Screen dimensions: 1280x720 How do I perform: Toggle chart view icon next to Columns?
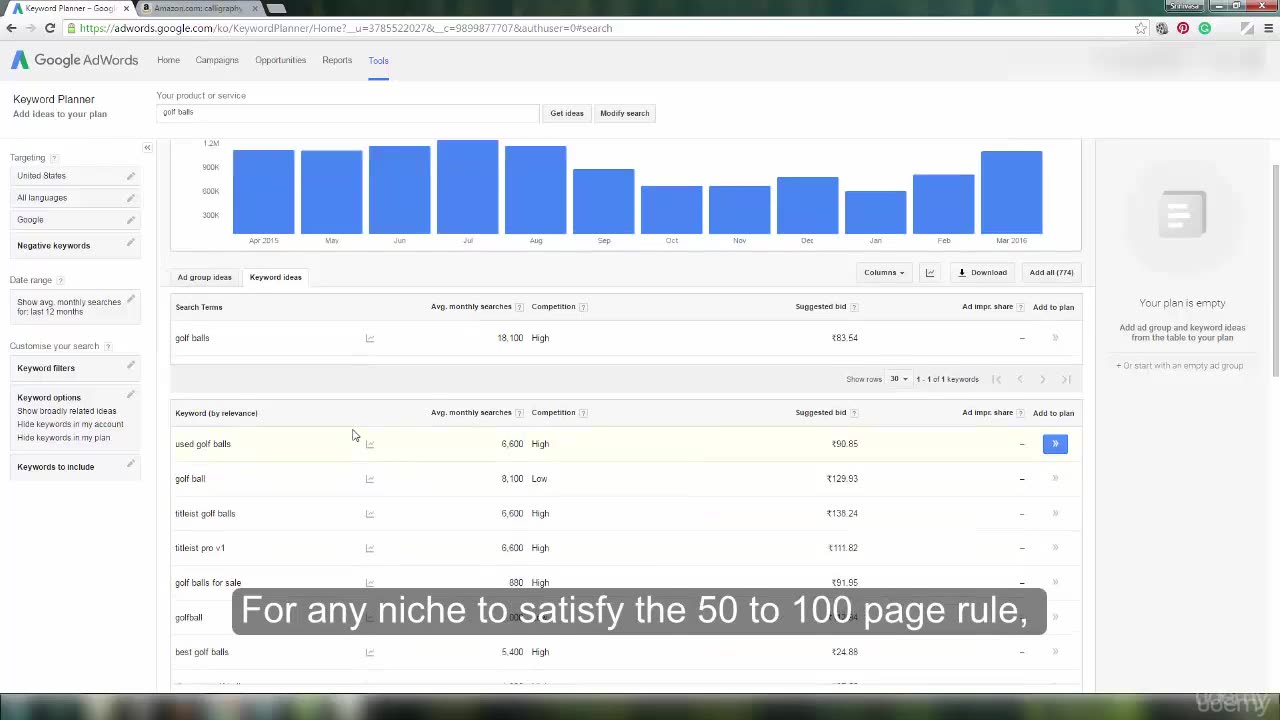(x=930, y=272)
